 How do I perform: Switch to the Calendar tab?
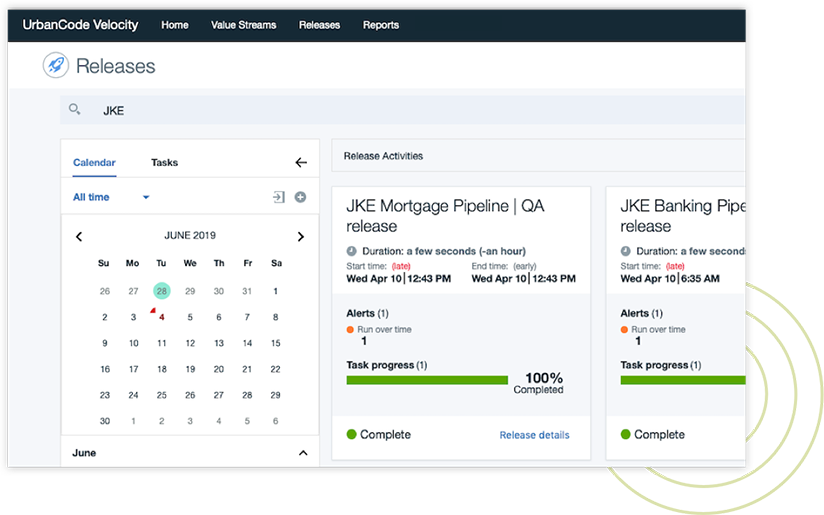pos(95,162)
